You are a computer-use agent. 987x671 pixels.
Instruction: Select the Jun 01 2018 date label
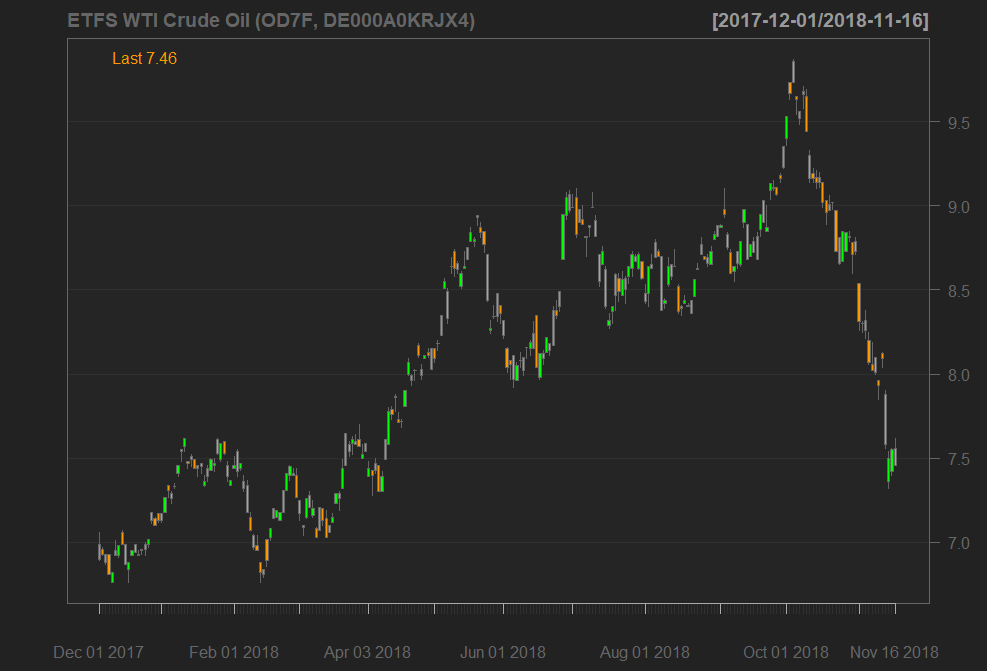[x=503, y=652]
